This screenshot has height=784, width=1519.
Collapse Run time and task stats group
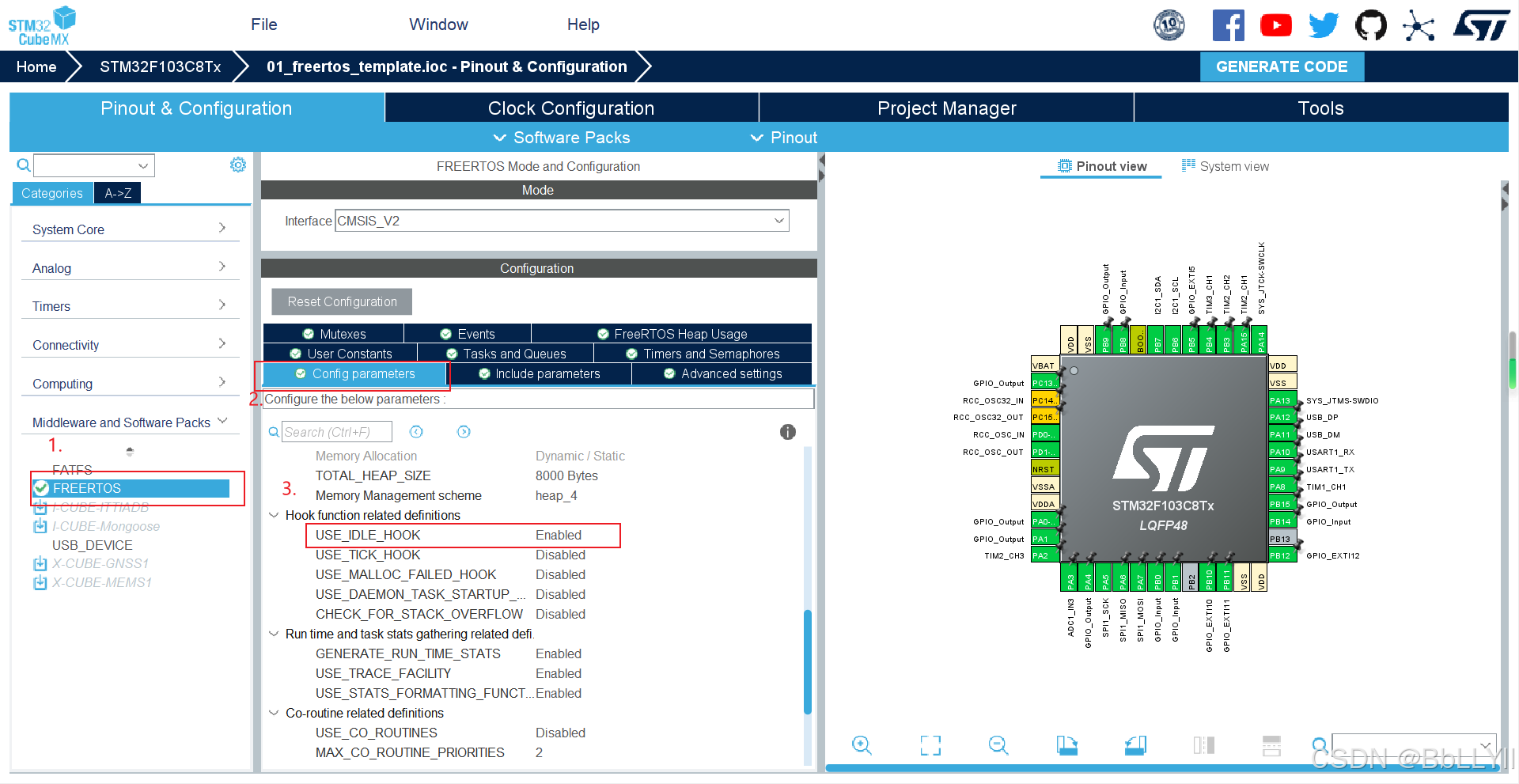[x=274, y=634]
